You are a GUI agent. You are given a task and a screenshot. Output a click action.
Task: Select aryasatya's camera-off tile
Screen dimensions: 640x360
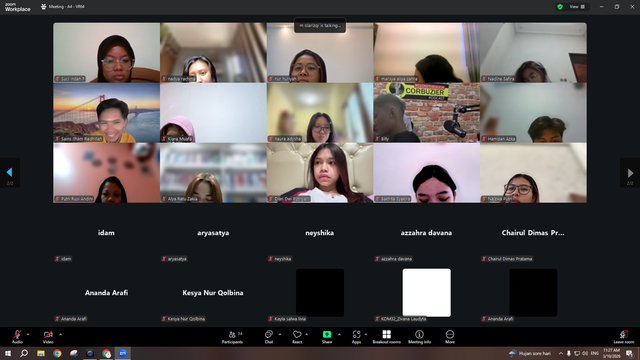pos(213,233)
